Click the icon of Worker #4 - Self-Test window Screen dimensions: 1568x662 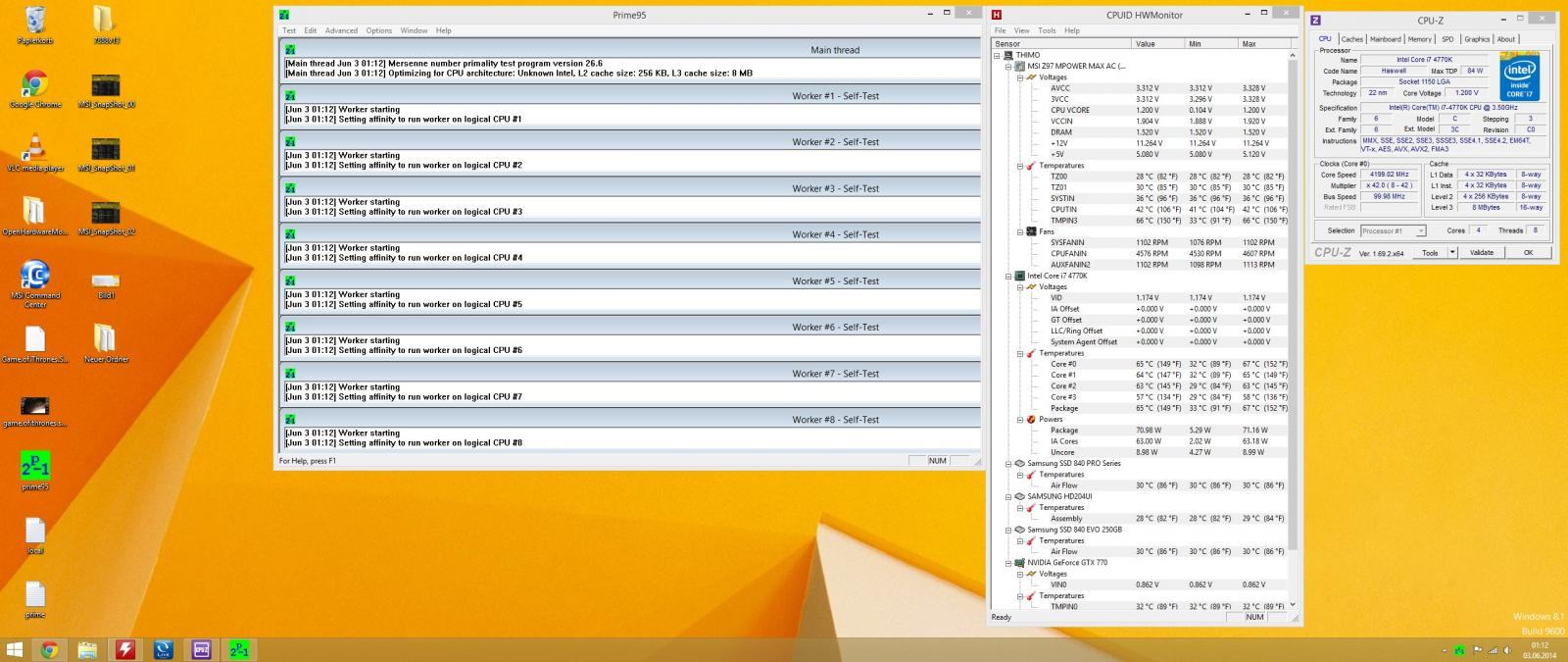tap(289, 234)
